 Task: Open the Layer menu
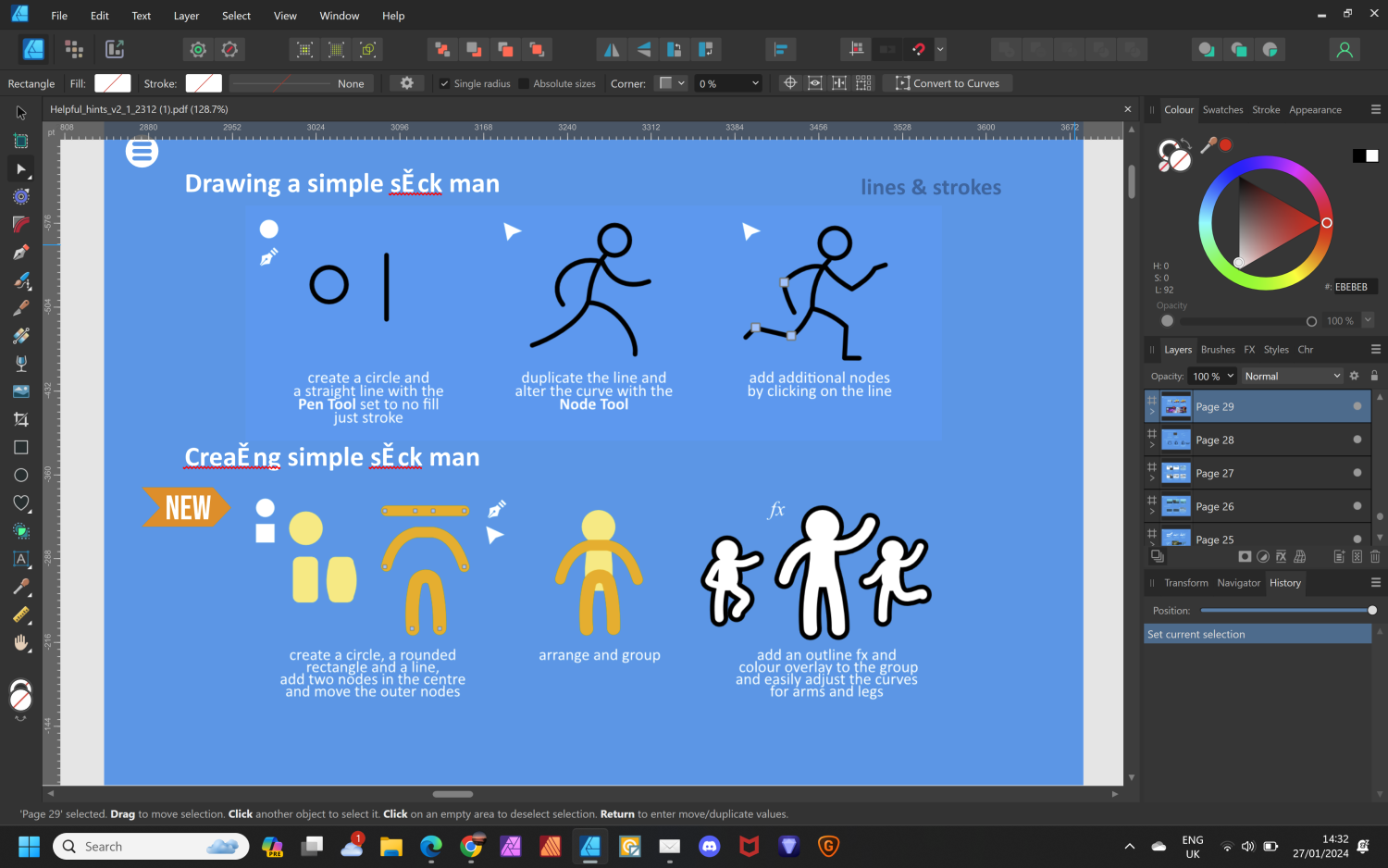coord(186,16)
